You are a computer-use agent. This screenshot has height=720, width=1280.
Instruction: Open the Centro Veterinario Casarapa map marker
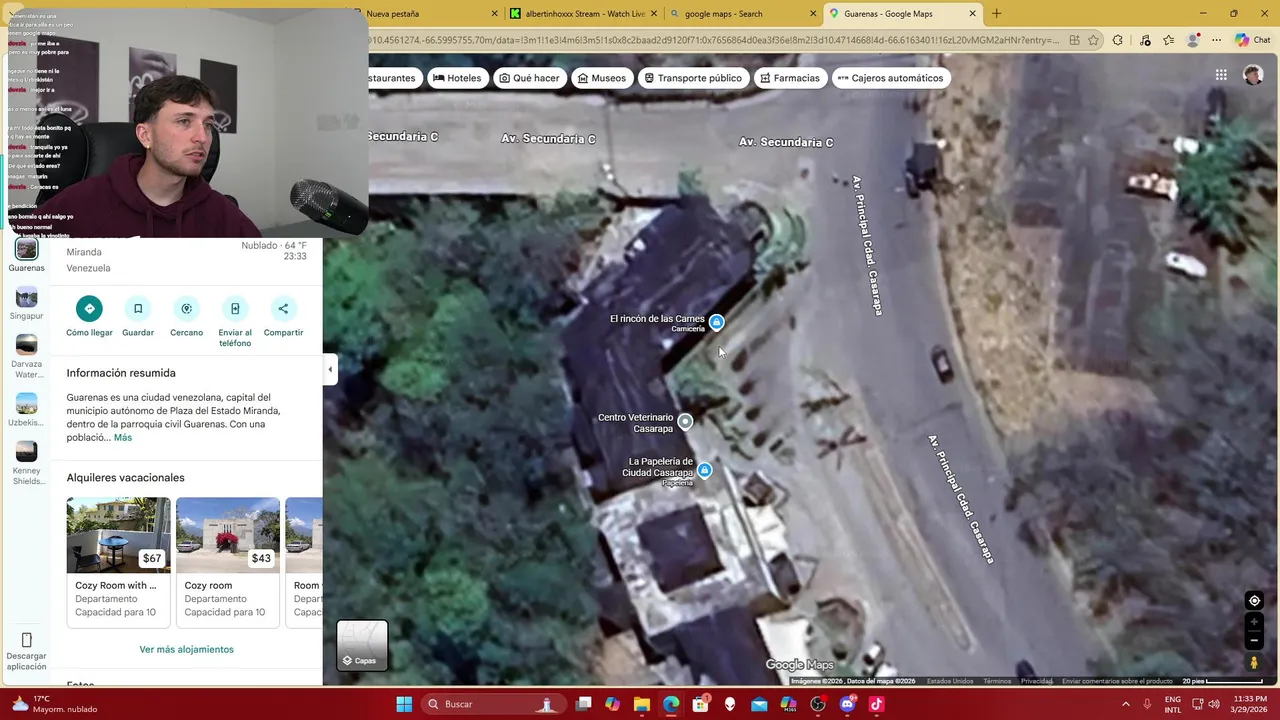[x=685, y=422]
